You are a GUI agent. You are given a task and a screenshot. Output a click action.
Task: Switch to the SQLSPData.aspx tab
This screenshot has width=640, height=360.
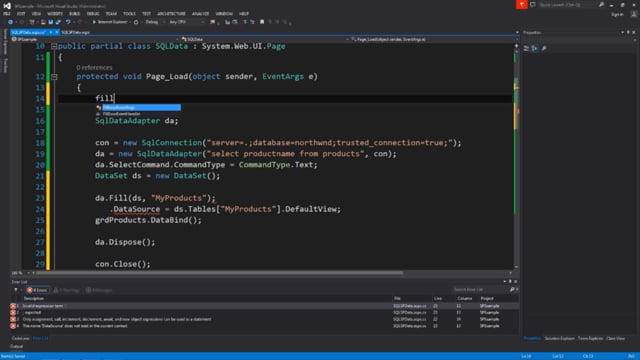(76, 32)
